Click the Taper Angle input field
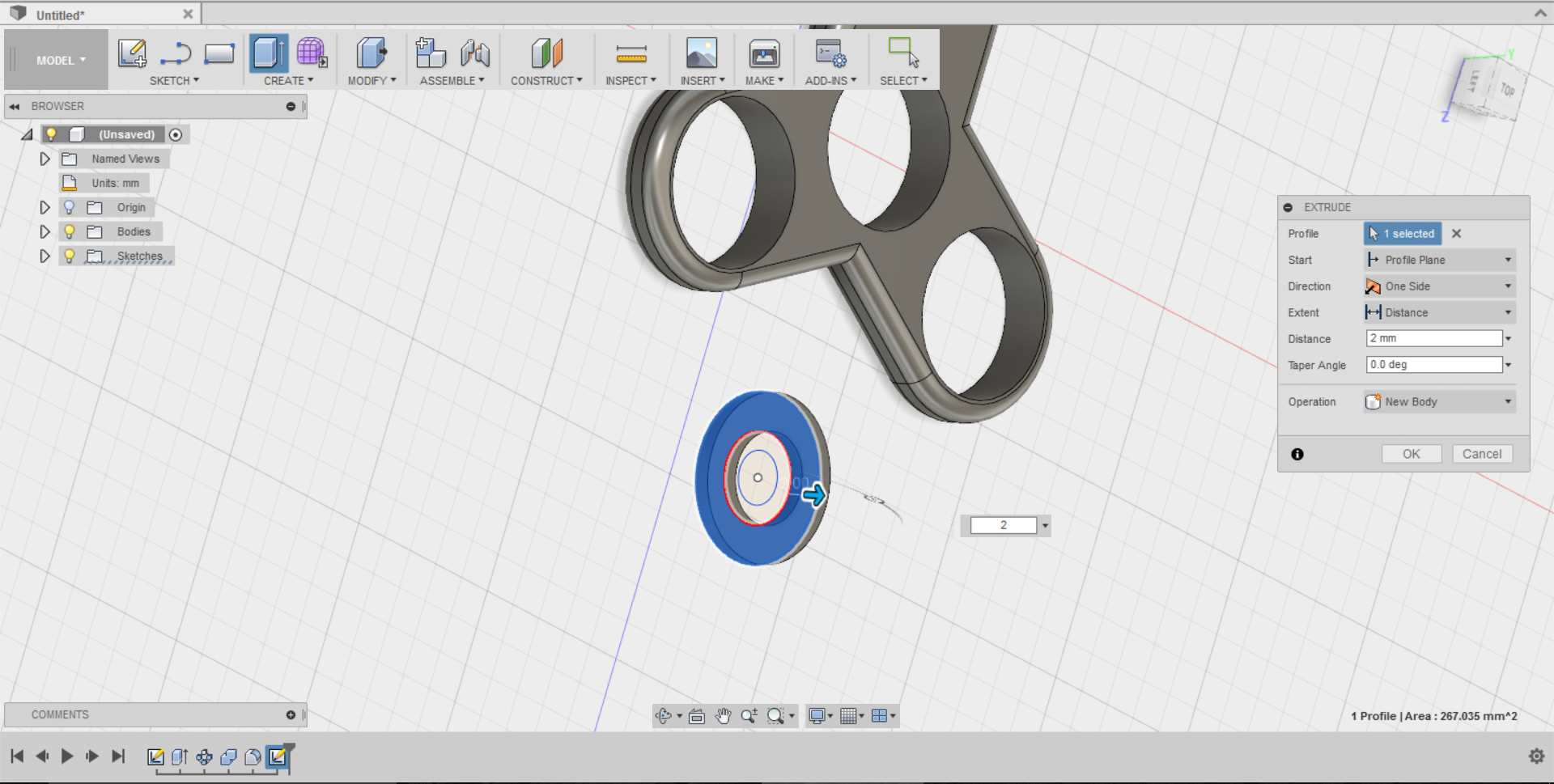Image resolution: width=1554 pixels, height=784 pixels. [1433, 365]
